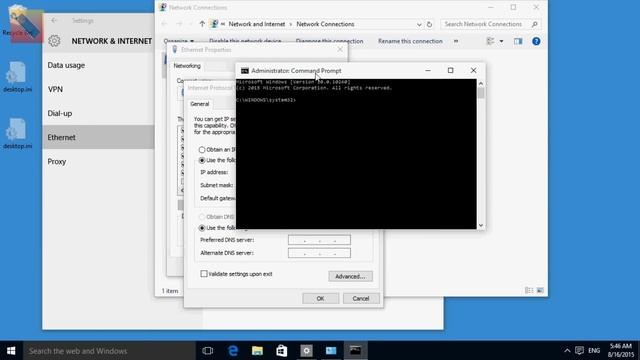This screenshot has width=640, height=360.
Task: Click the Advanced... button
Action: tap(350, 276)
